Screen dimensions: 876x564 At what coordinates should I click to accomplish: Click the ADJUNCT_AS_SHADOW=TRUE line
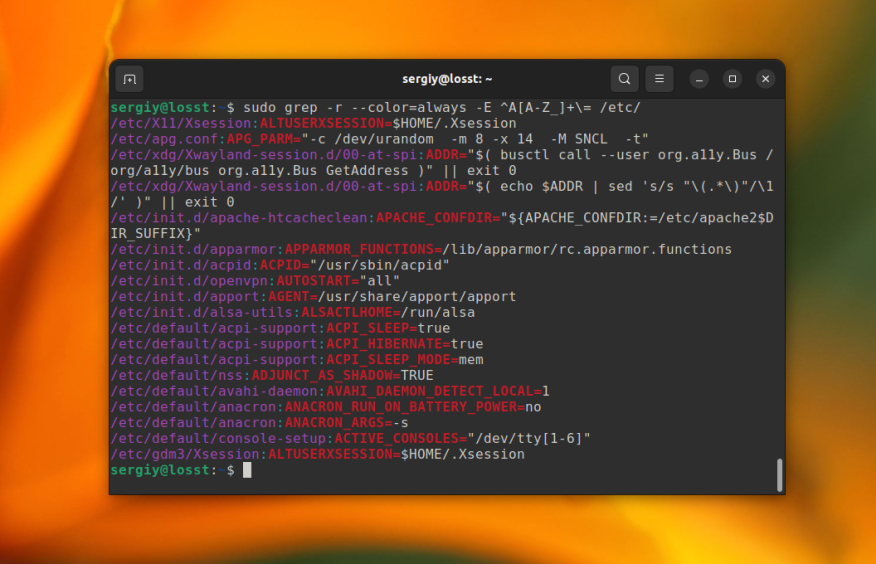pyautogui.click(x=272, y=375)
